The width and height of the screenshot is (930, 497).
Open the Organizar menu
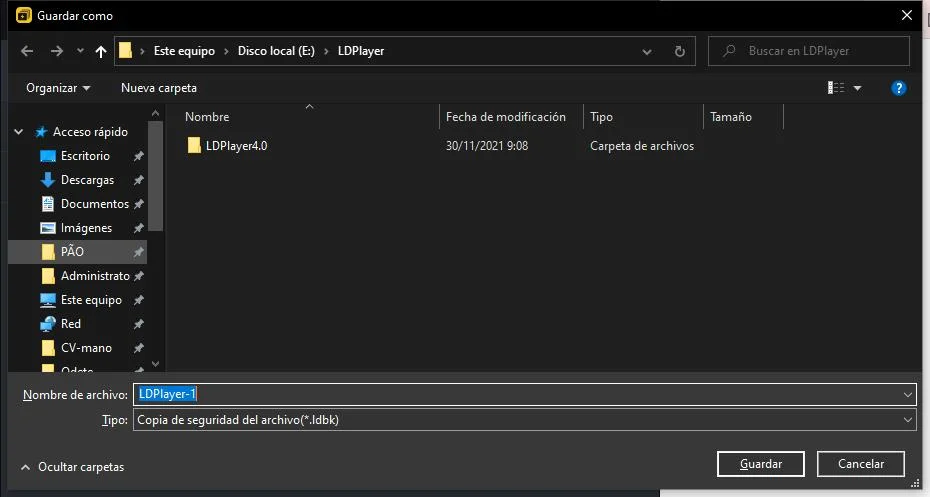click(58, 88)
